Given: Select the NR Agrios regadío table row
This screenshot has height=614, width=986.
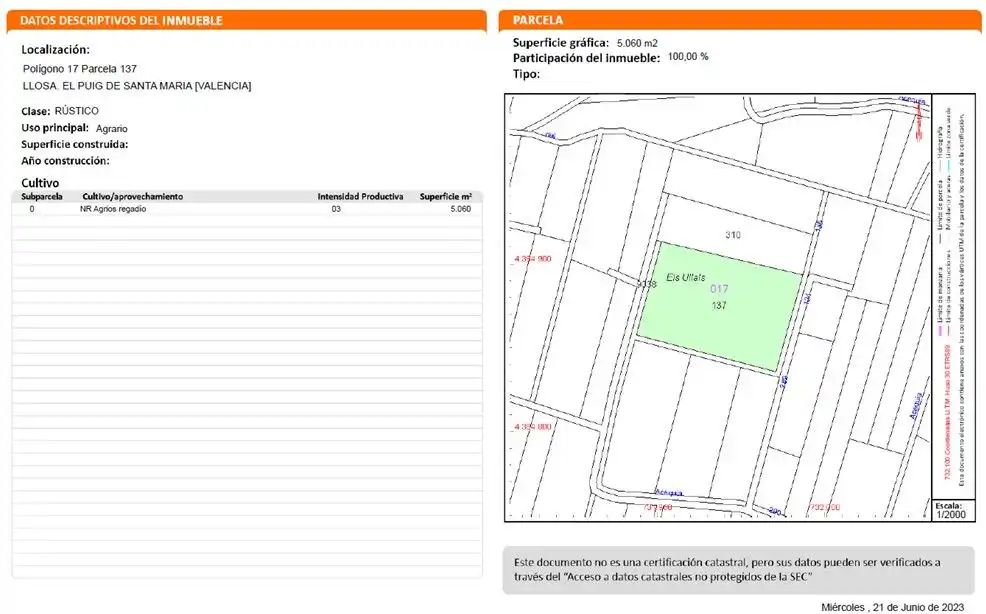Looking at the screenshot, I should pyautogui.click(x=247, y=209).
